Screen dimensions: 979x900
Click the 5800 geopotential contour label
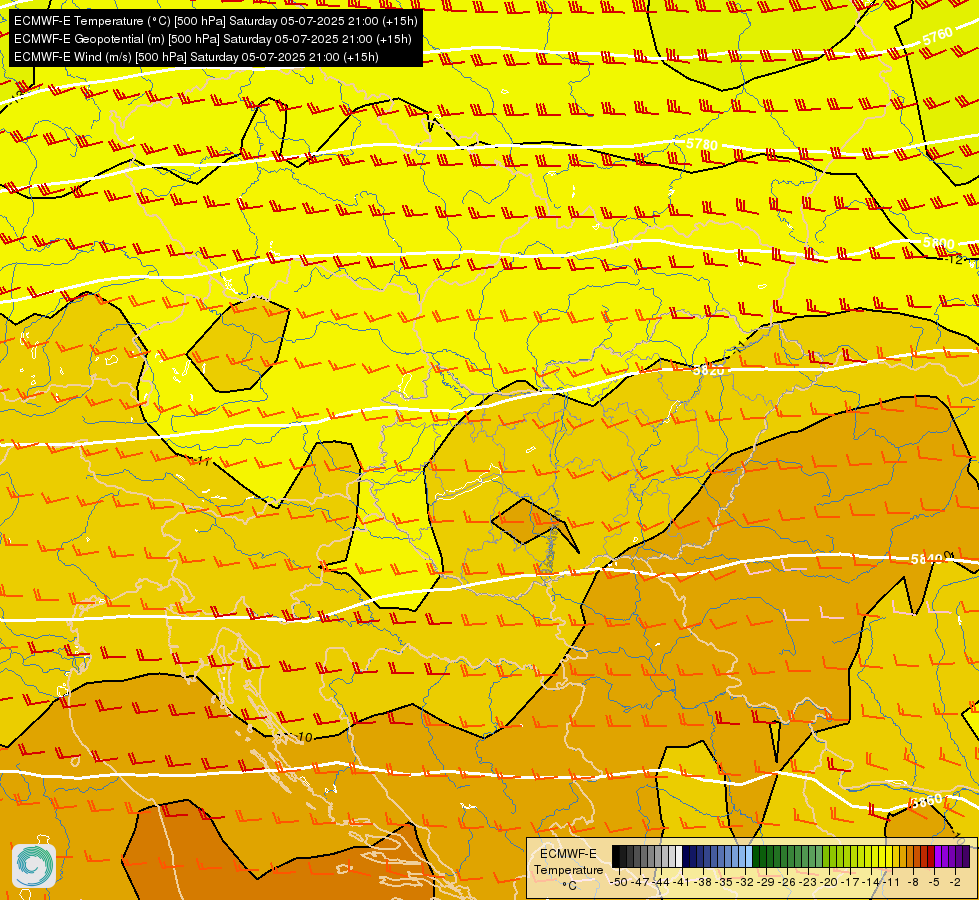tap(939, 243)
